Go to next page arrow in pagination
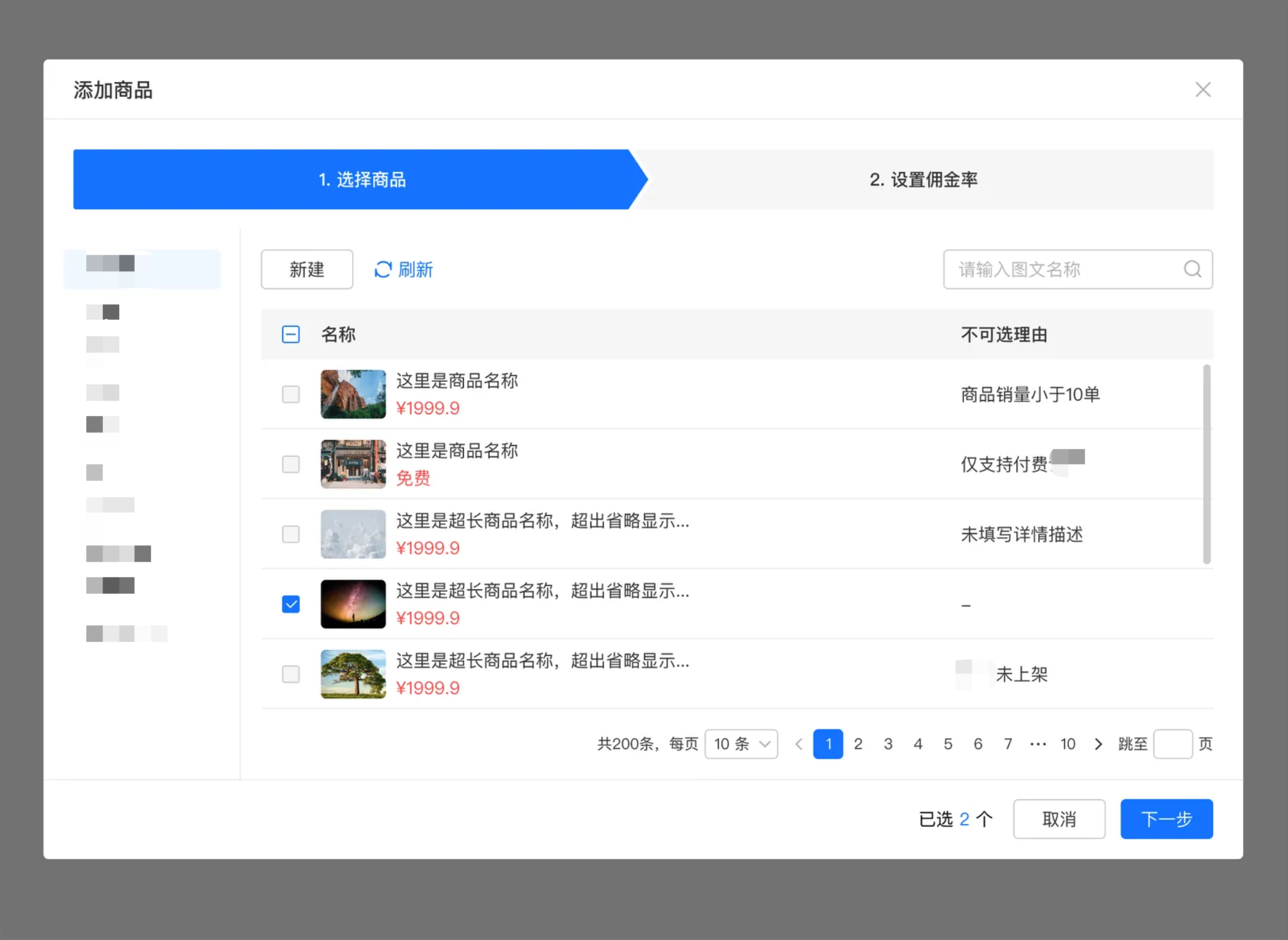The height and width of the screenshot is (940, 1288). coord(1098,743)
